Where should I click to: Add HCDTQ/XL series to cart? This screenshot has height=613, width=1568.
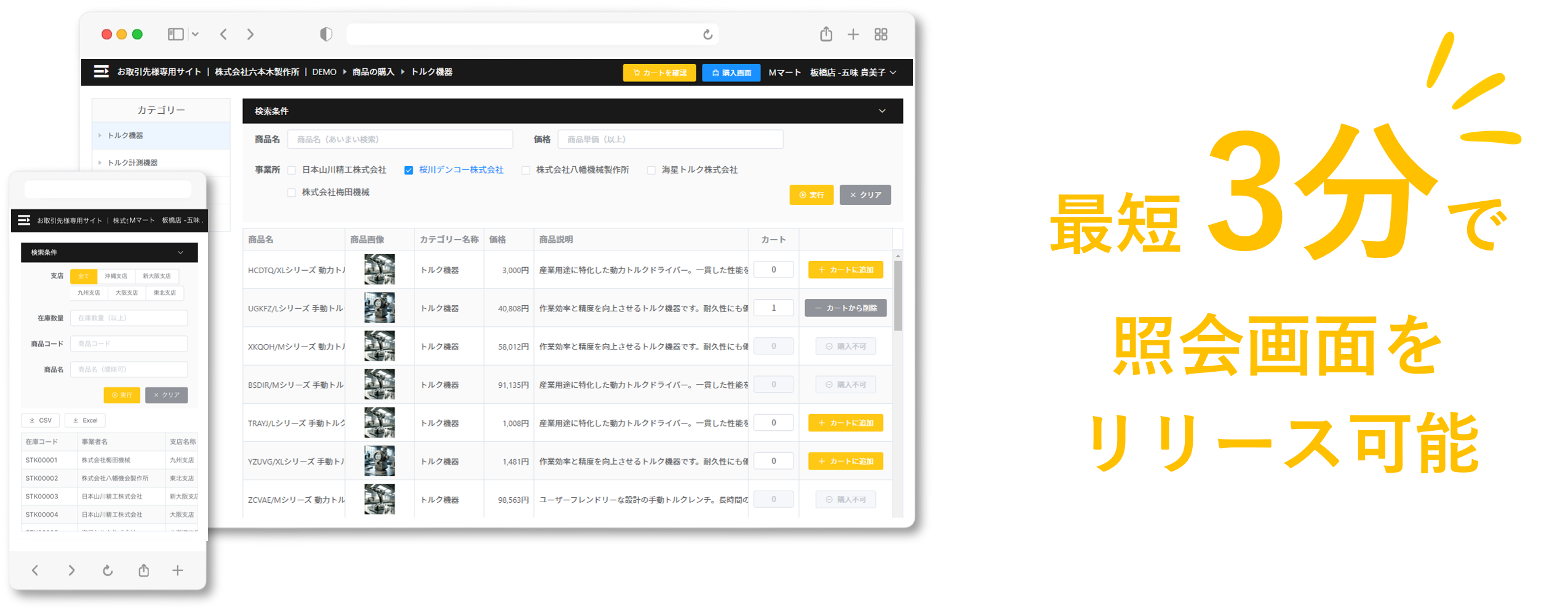click(845, 270)
